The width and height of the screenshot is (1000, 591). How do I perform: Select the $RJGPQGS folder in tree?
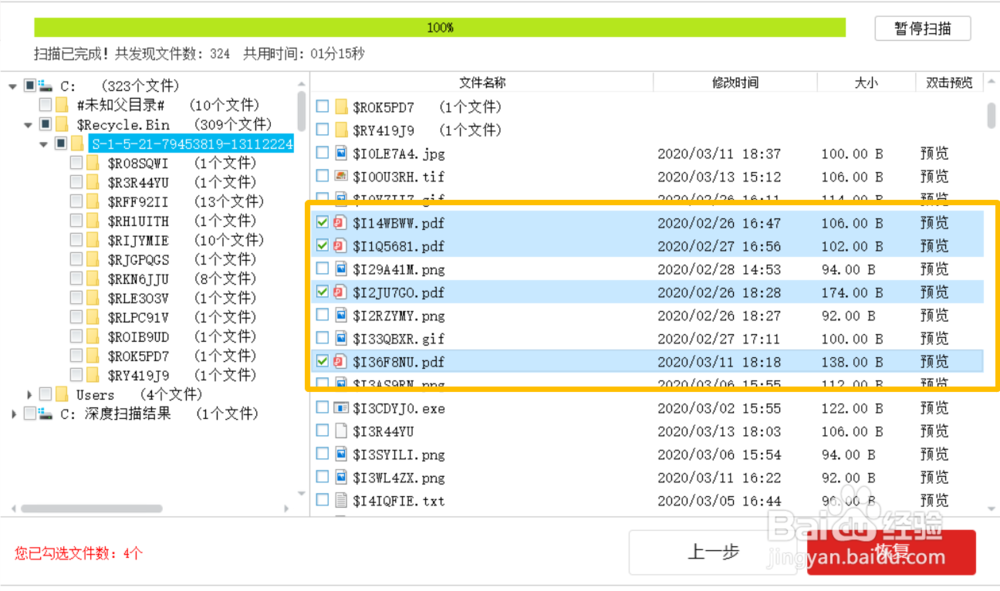click(x=138, y=259)
